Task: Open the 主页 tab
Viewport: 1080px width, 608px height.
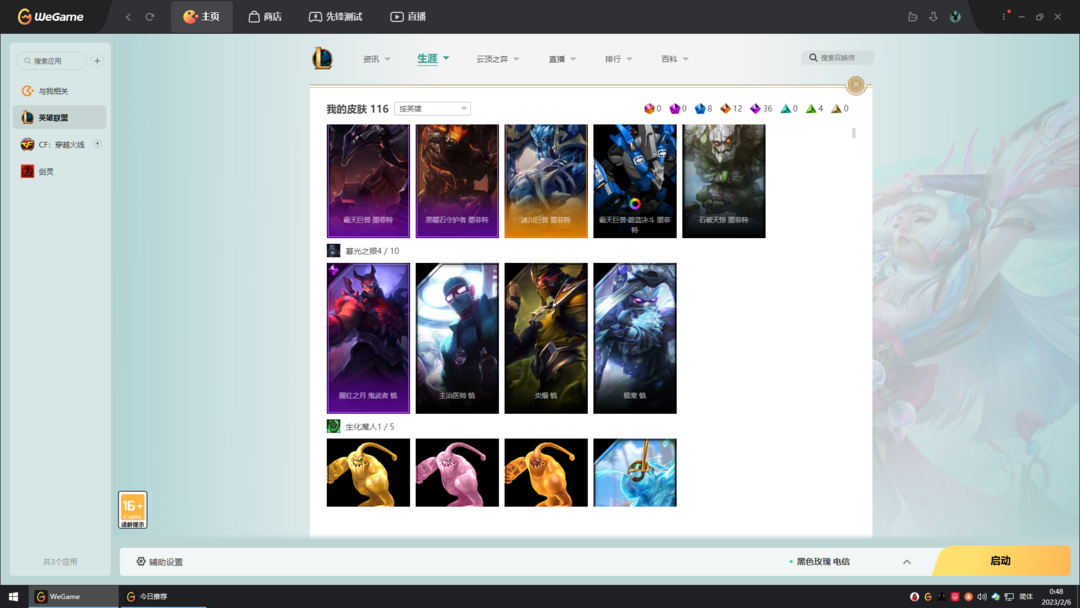Action: tap(201, 17)
